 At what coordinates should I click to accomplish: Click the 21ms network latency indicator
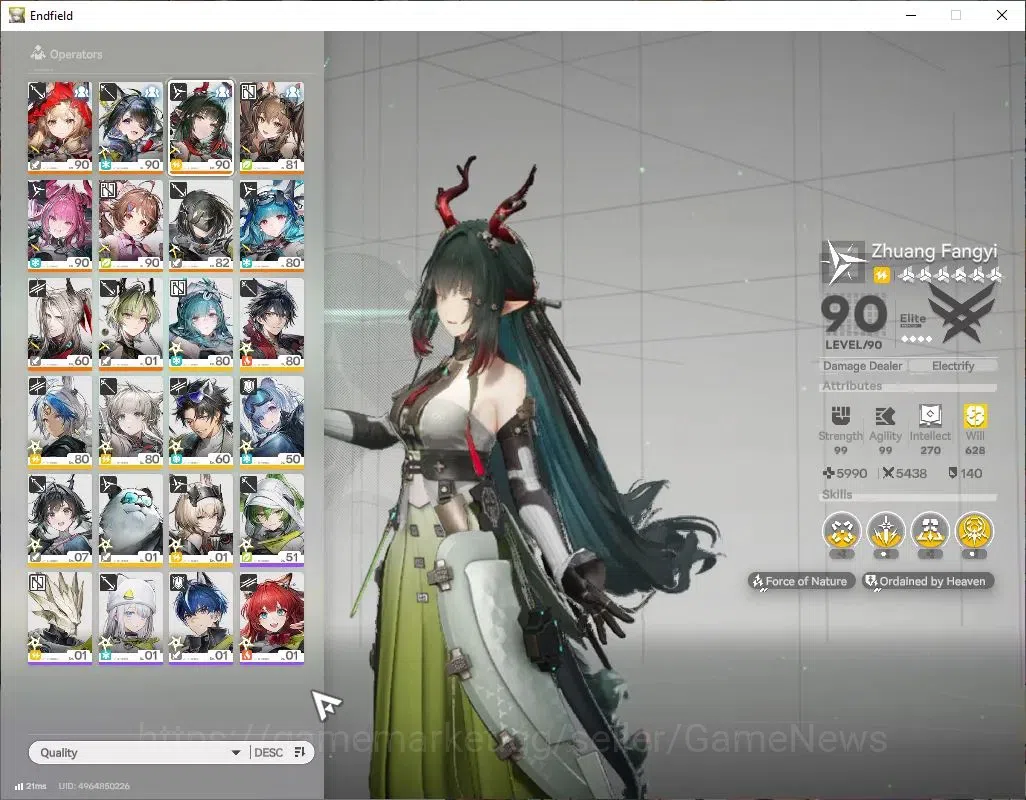coord(31,786)
